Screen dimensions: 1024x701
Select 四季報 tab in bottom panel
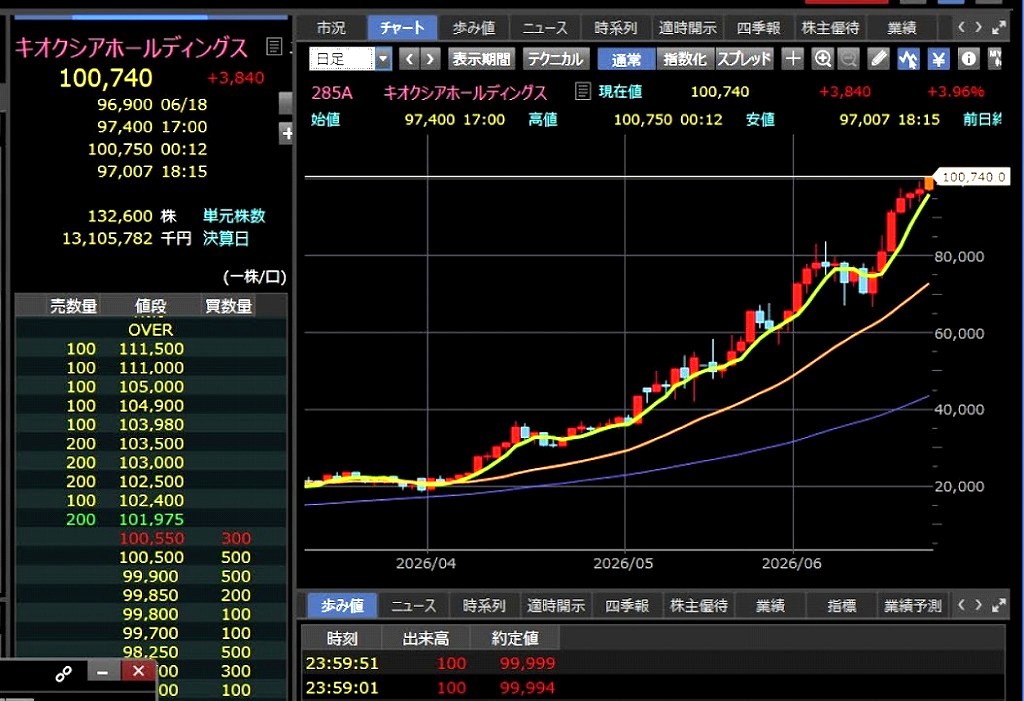point(627,606)
